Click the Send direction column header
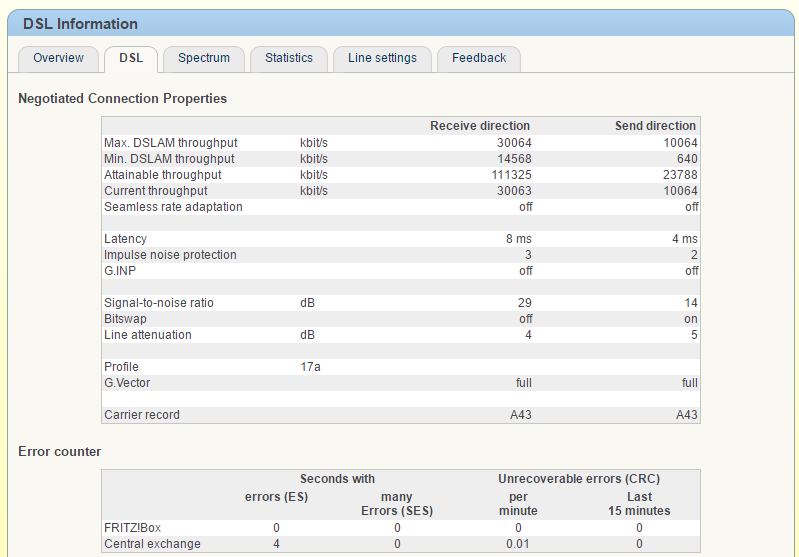Viewport: 799px width, 557px height. click(655, 126)
